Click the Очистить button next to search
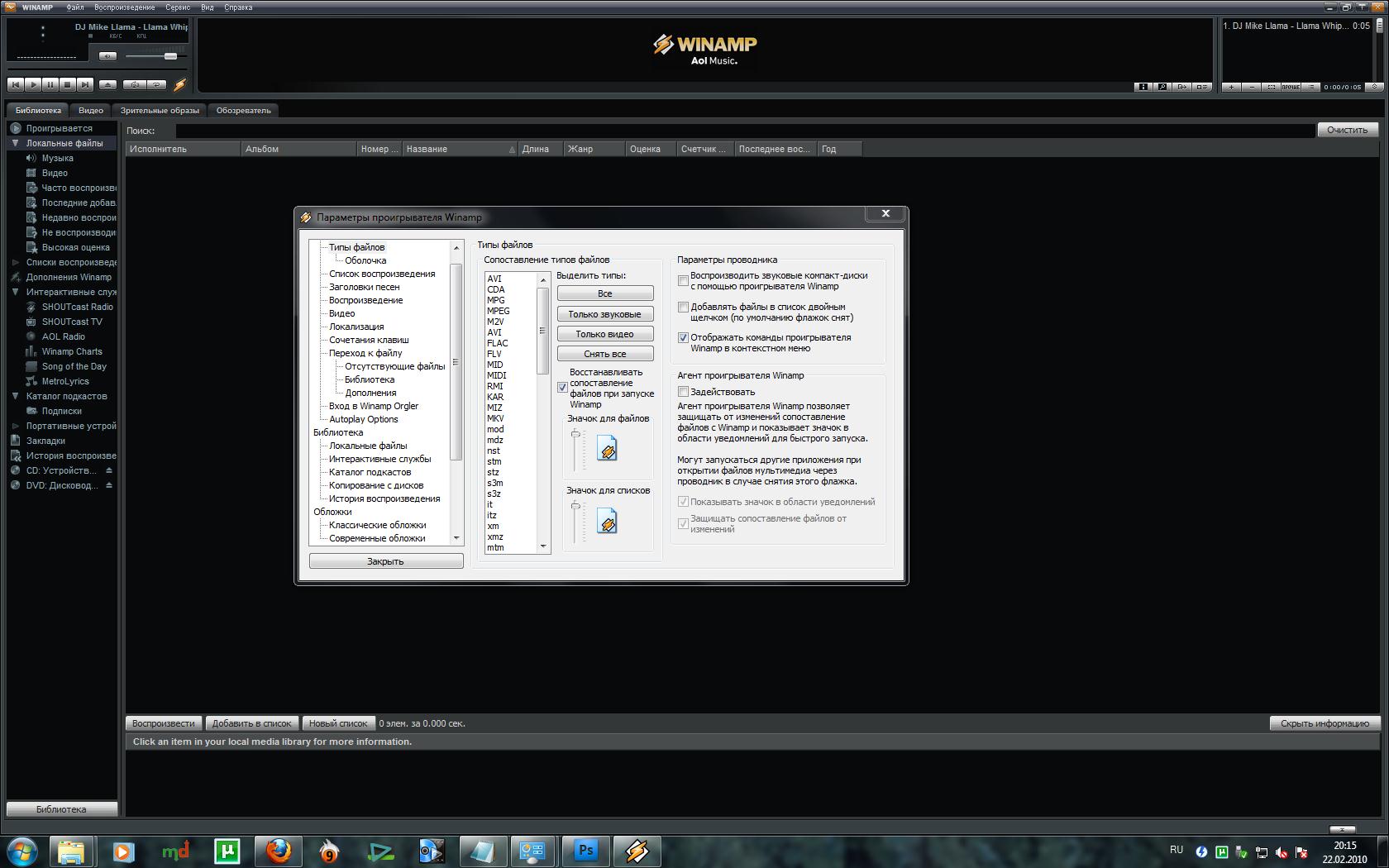Viewport: 1389px width, 868px height. click(x=1348, y=130)
